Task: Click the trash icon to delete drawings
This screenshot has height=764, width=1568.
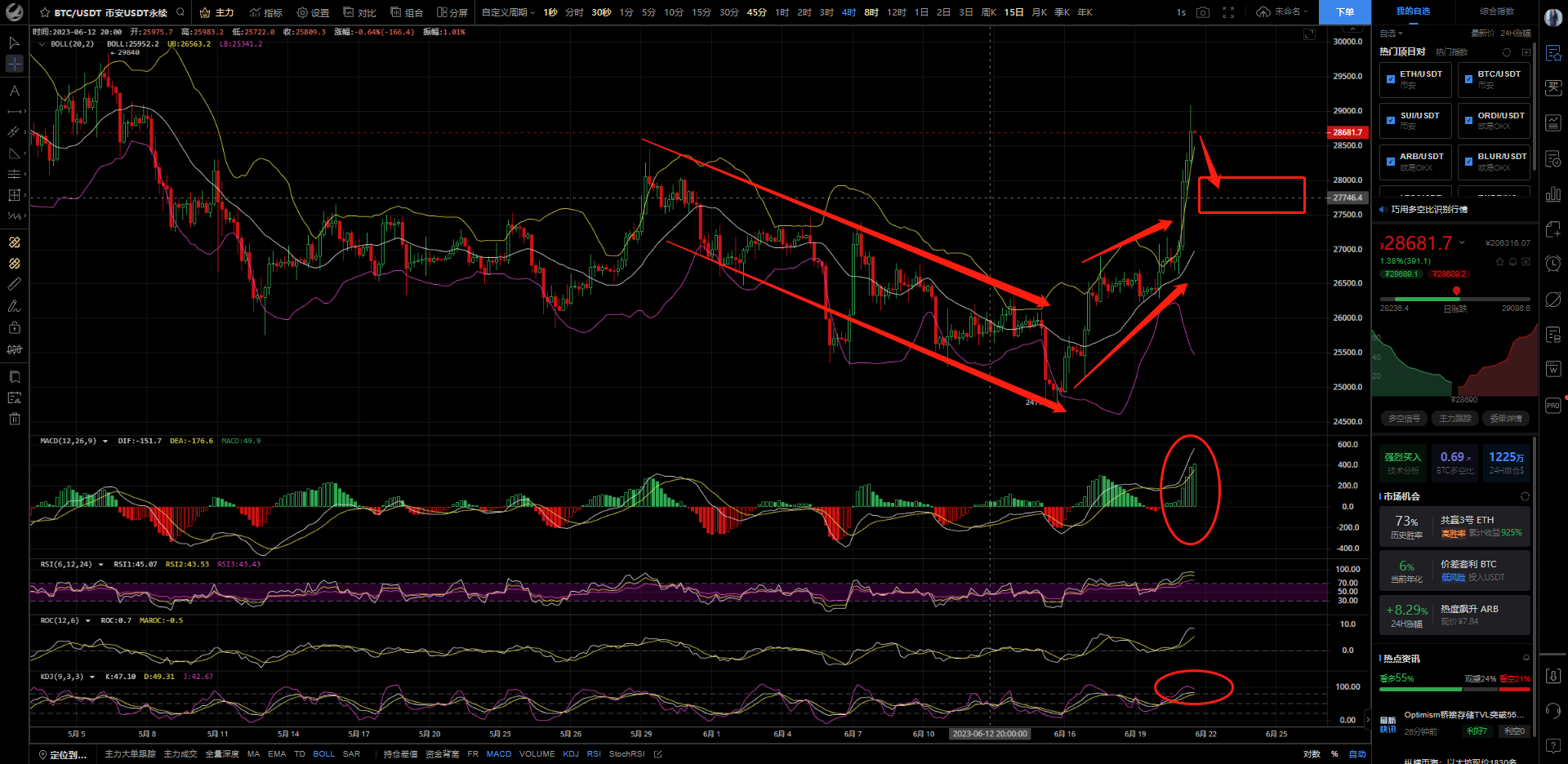Action: [x=14, y=419]
